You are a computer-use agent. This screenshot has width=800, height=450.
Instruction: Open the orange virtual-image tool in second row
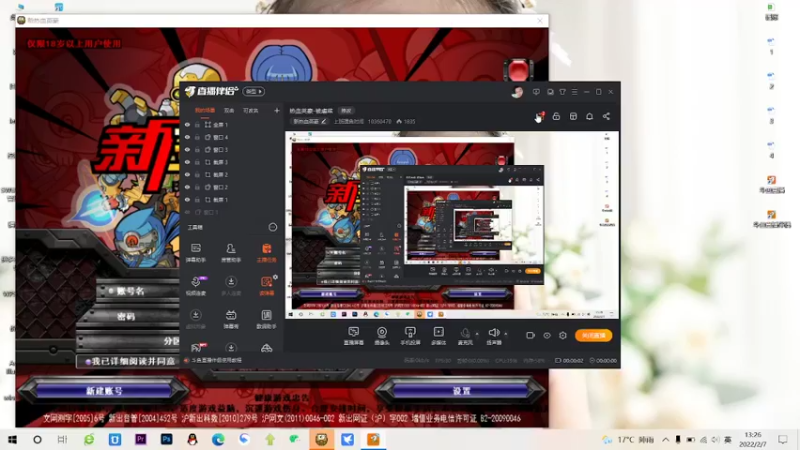click(266, 286)
